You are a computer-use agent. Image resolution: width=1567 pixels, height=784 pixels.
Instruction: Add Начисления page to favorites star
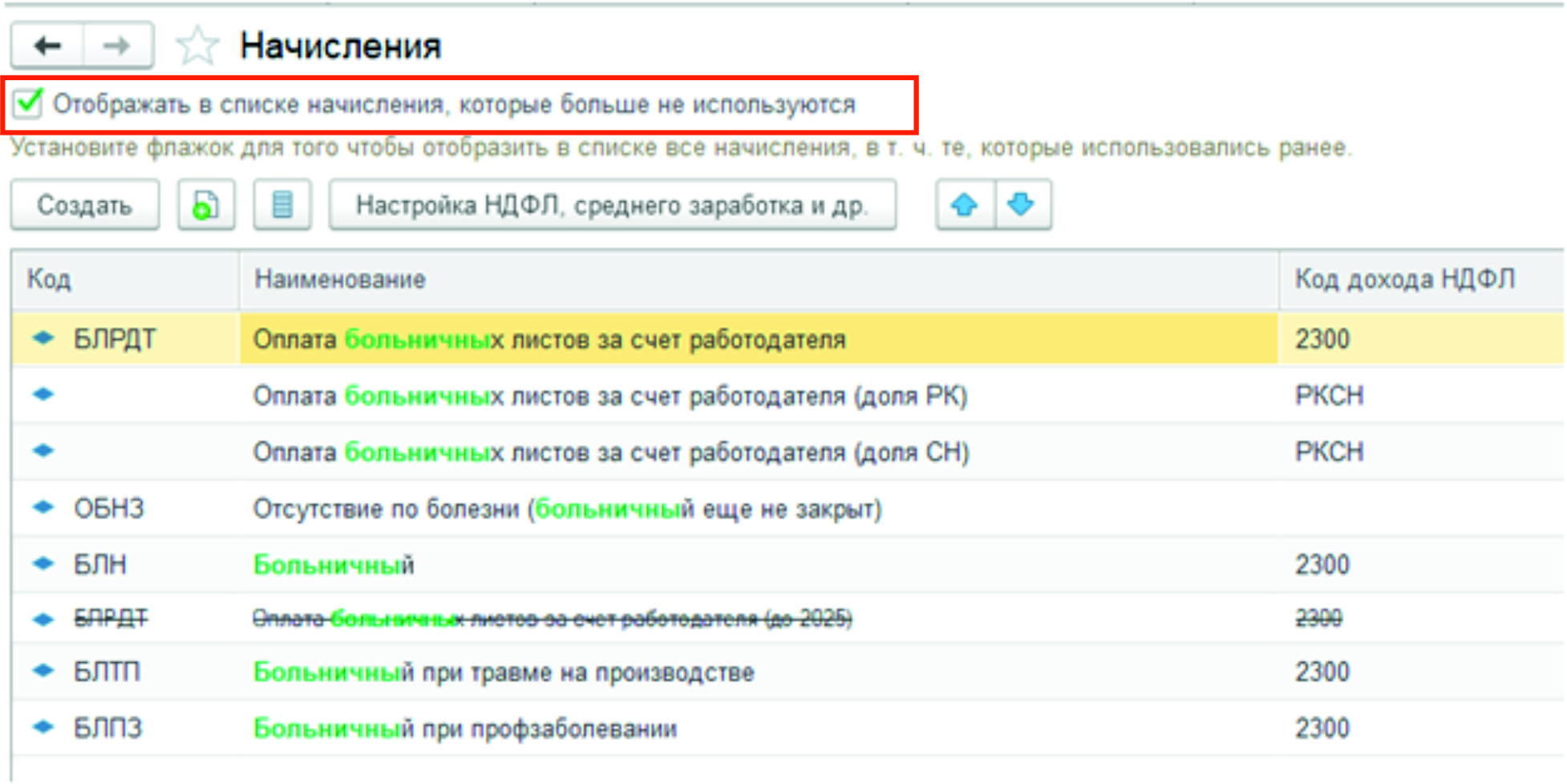pos(196,46)
